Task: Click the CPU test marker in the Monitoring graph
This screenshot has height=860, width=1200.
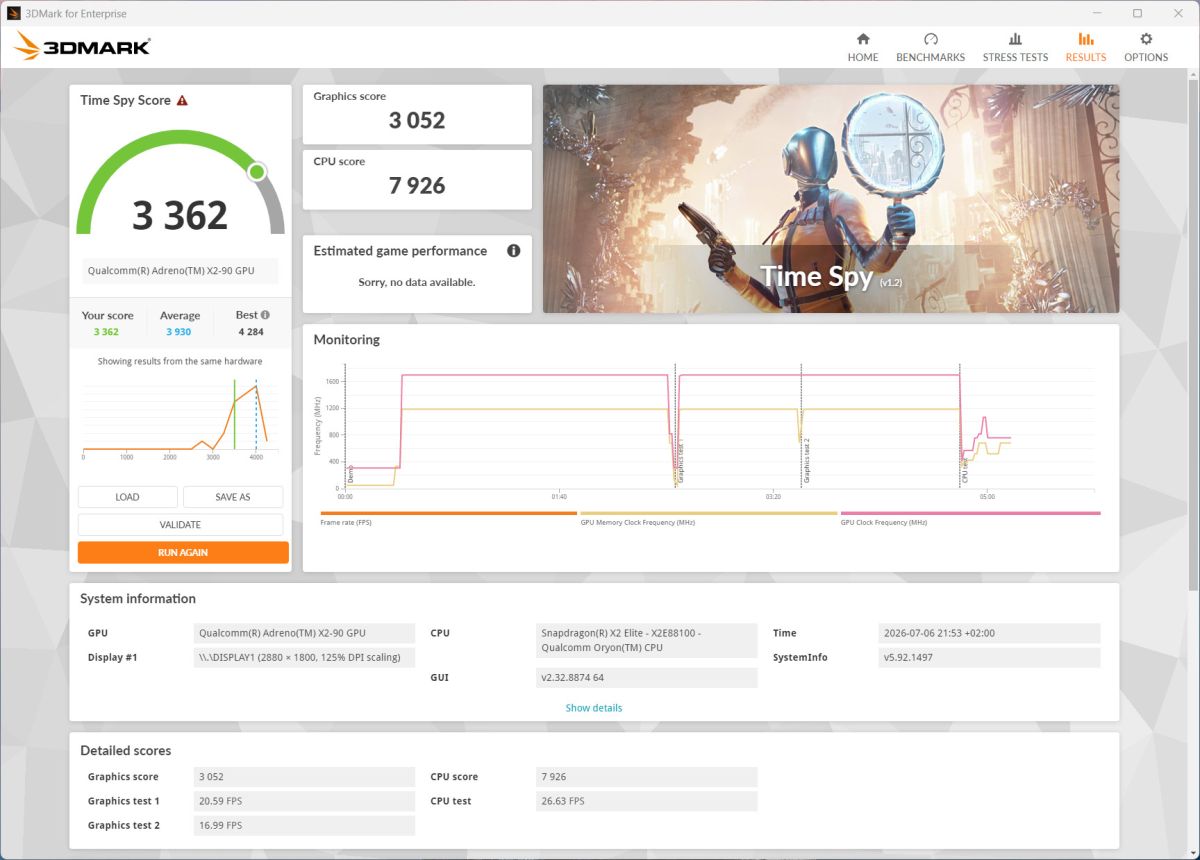Action: coord(964,470)
